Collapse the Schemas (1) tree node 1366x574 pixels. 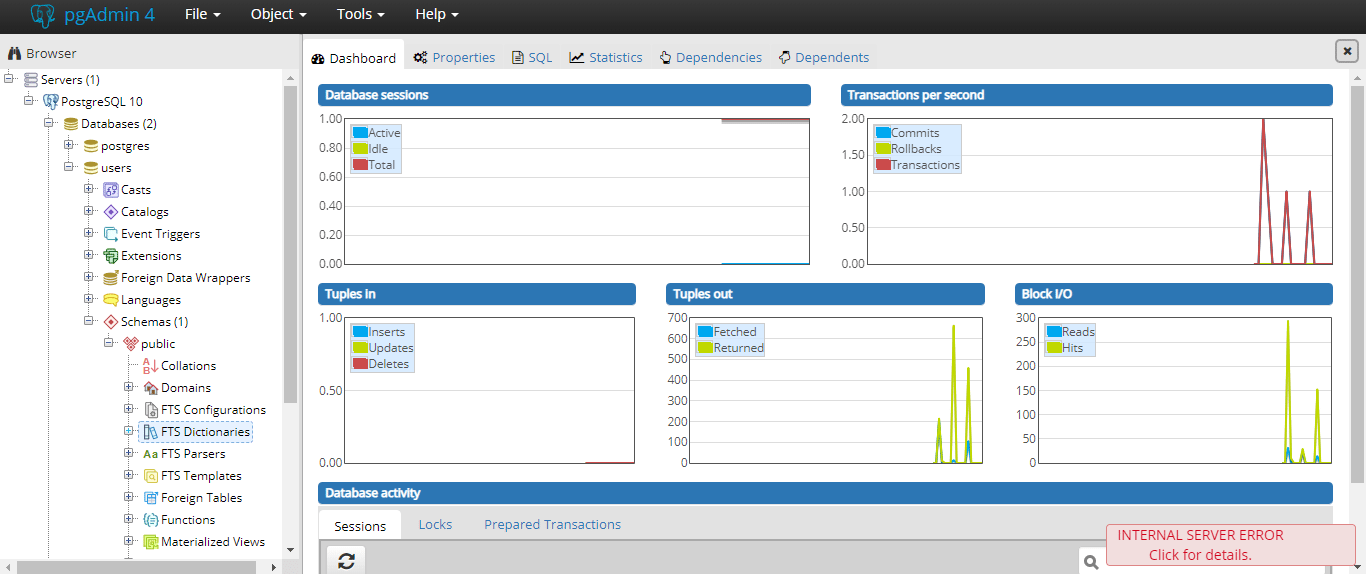(x=89, y=322)
